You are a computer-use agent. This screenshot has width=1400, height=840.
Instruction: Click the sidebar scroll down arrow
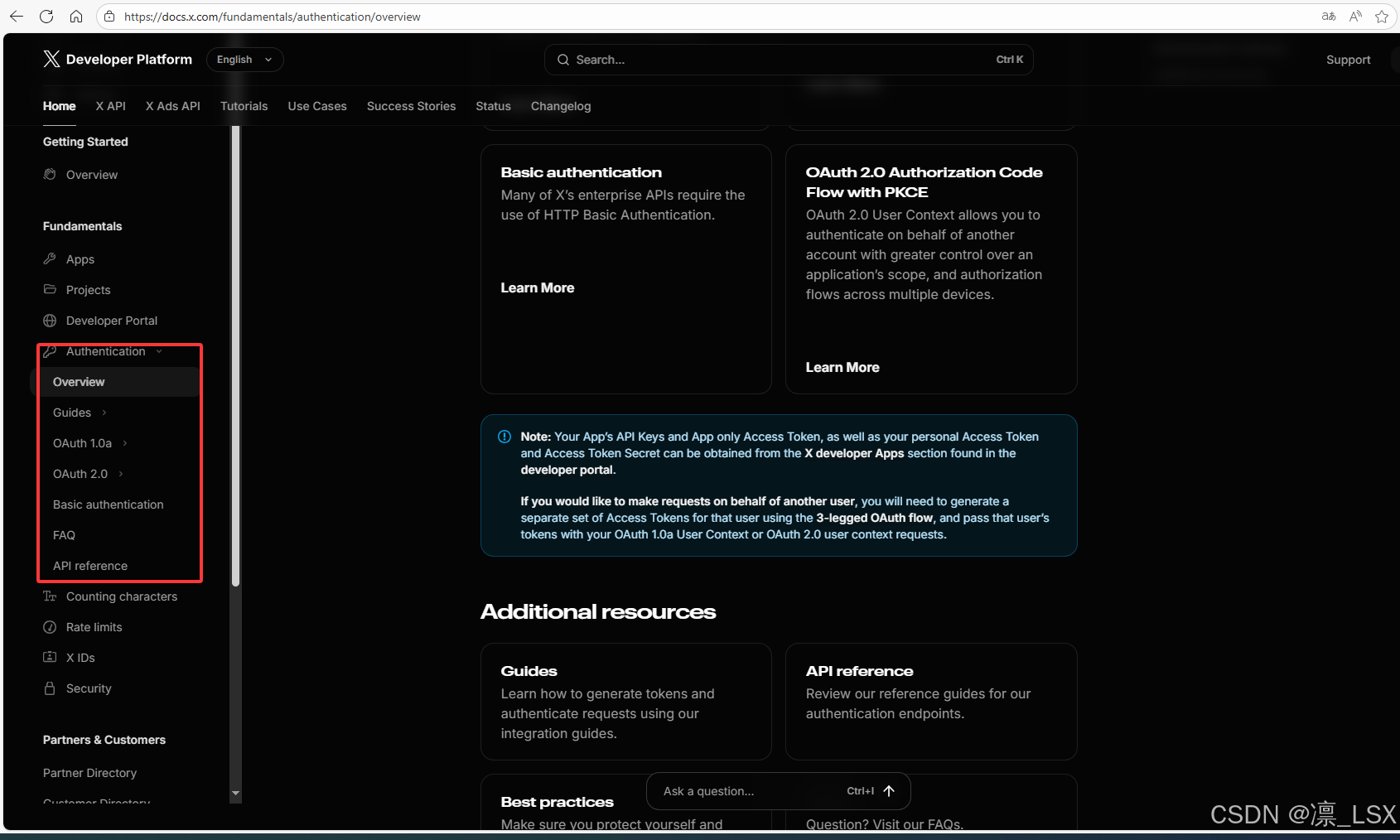click(x=236, y=794)
